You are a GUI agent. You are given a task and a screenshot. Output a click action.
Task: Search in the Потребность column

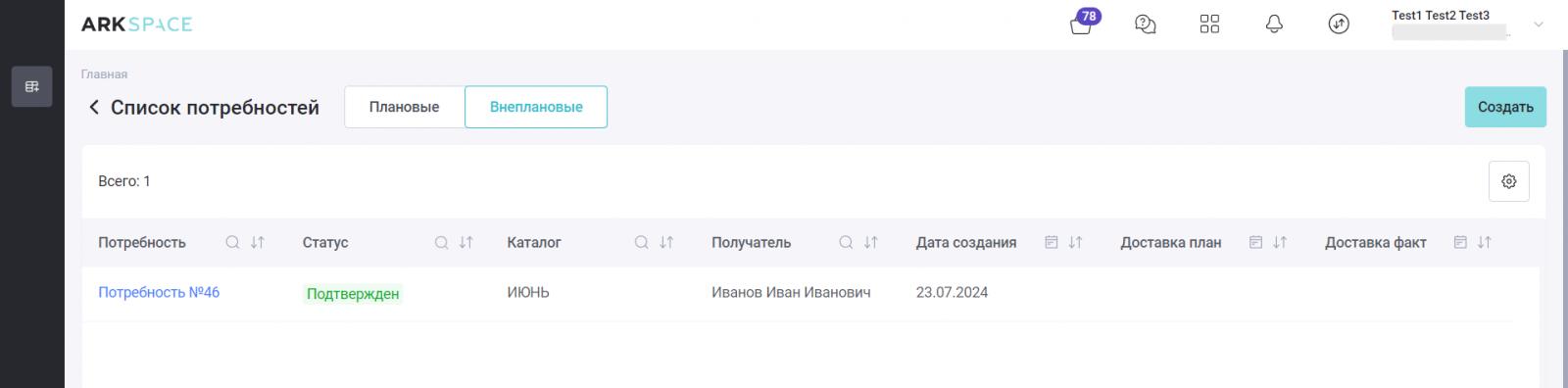tap(232, 242)
